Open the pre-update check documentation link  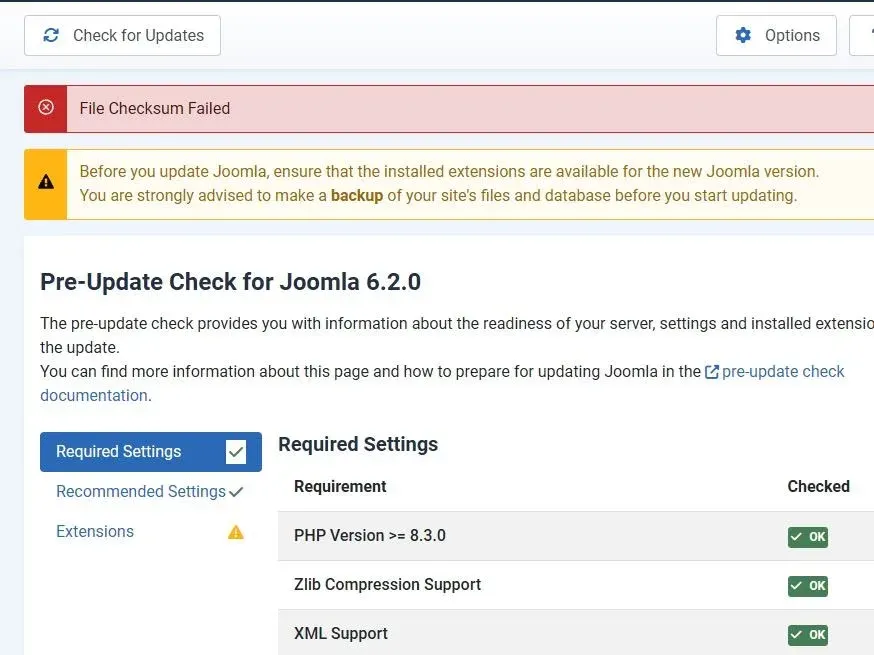click(x=783, y=372)
